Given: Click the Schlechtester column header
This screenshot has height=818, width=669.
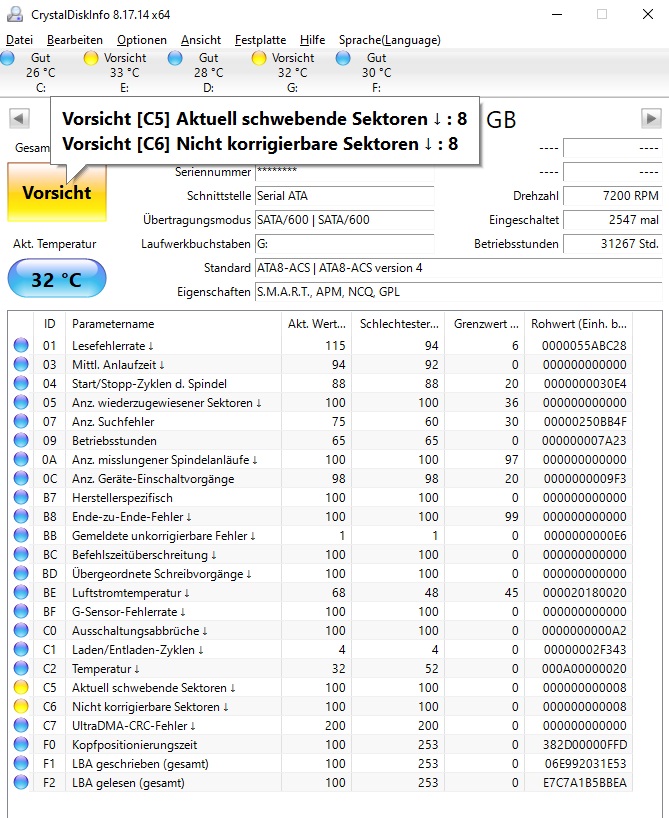Looking at the screenshot, I should (398, 324).
